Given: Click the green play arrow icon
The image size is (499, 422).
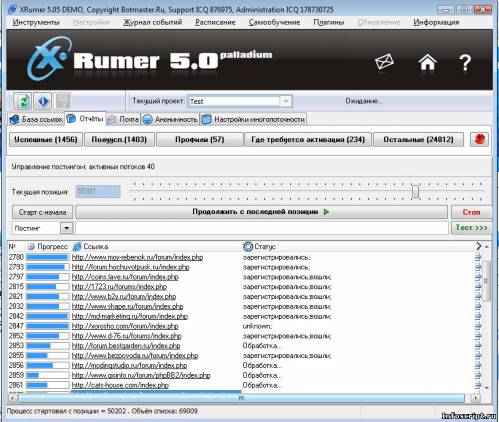Looking at the screenshot, I should click(x=326, y=212).
